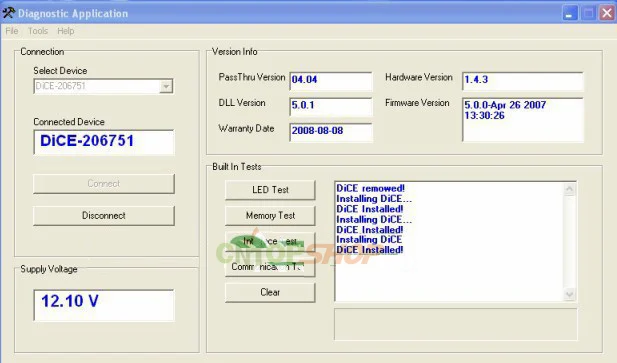Close the Diagnostic Application window
The height and width of the screenshot is (363, 617).
coord(607,13)
